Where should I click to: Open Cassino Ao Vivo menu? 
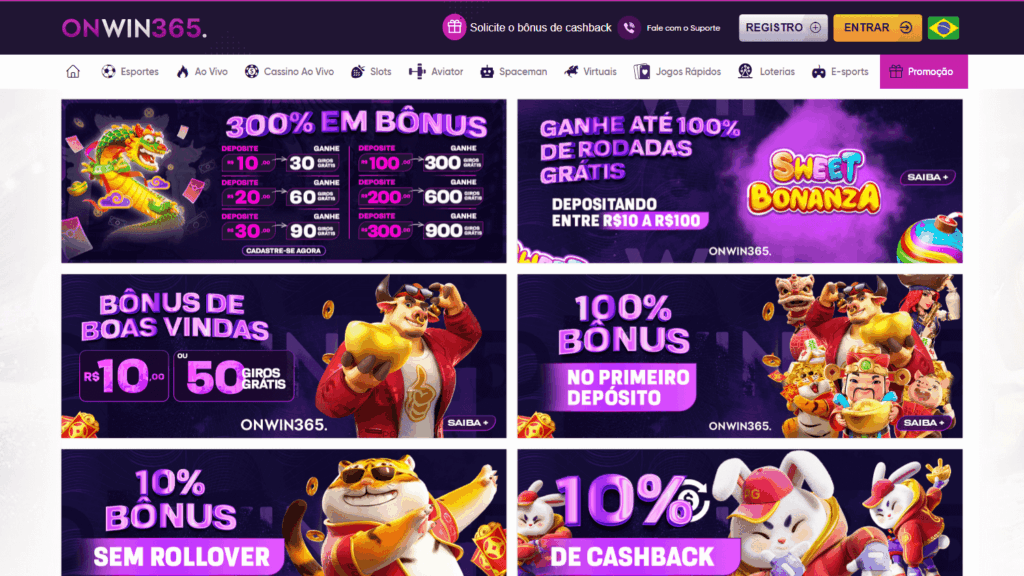click(289, 72)
